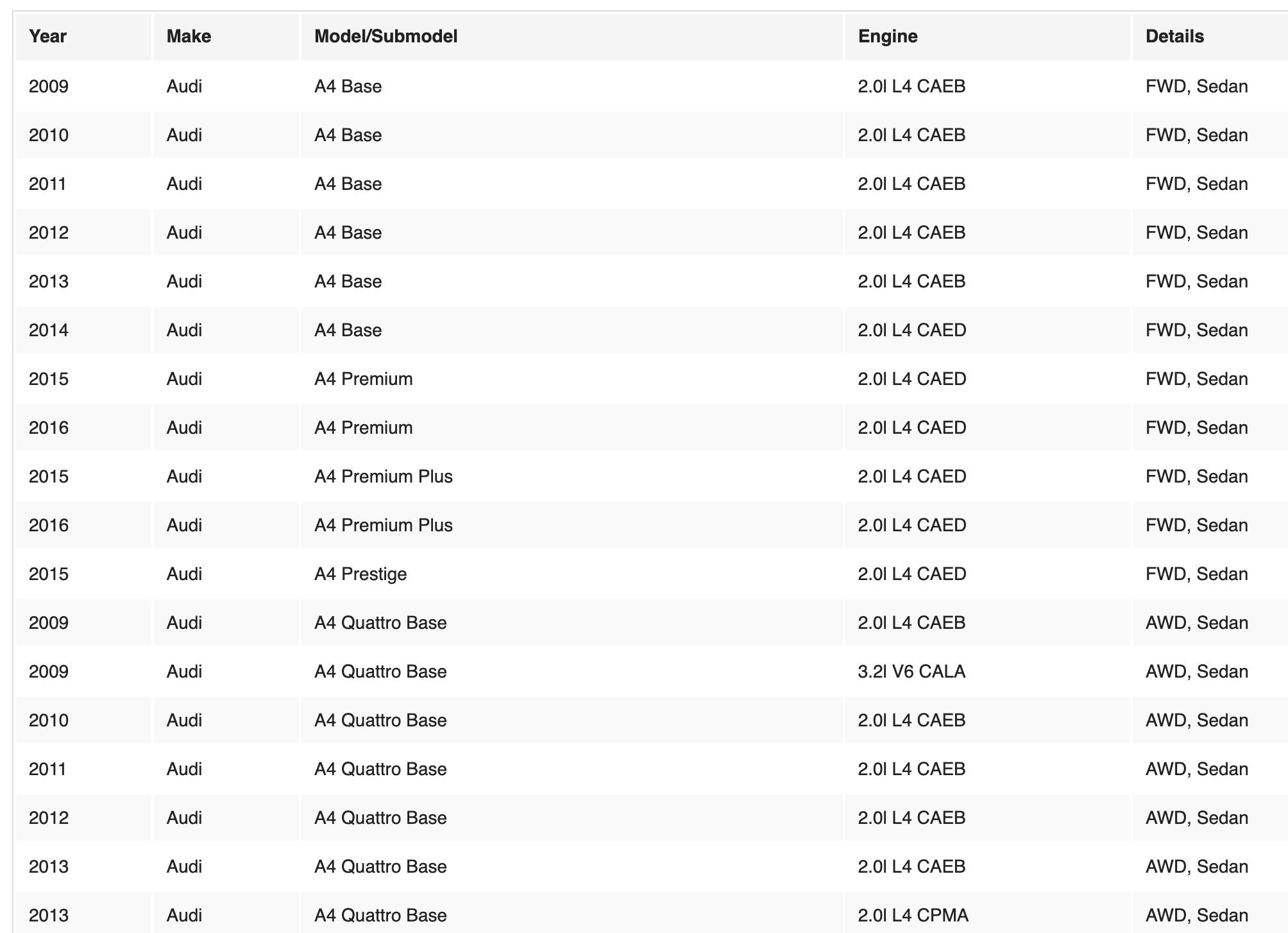The image size is (1288, 933).
Task: Select the Details column header
Action: [x=1174, y=37]
